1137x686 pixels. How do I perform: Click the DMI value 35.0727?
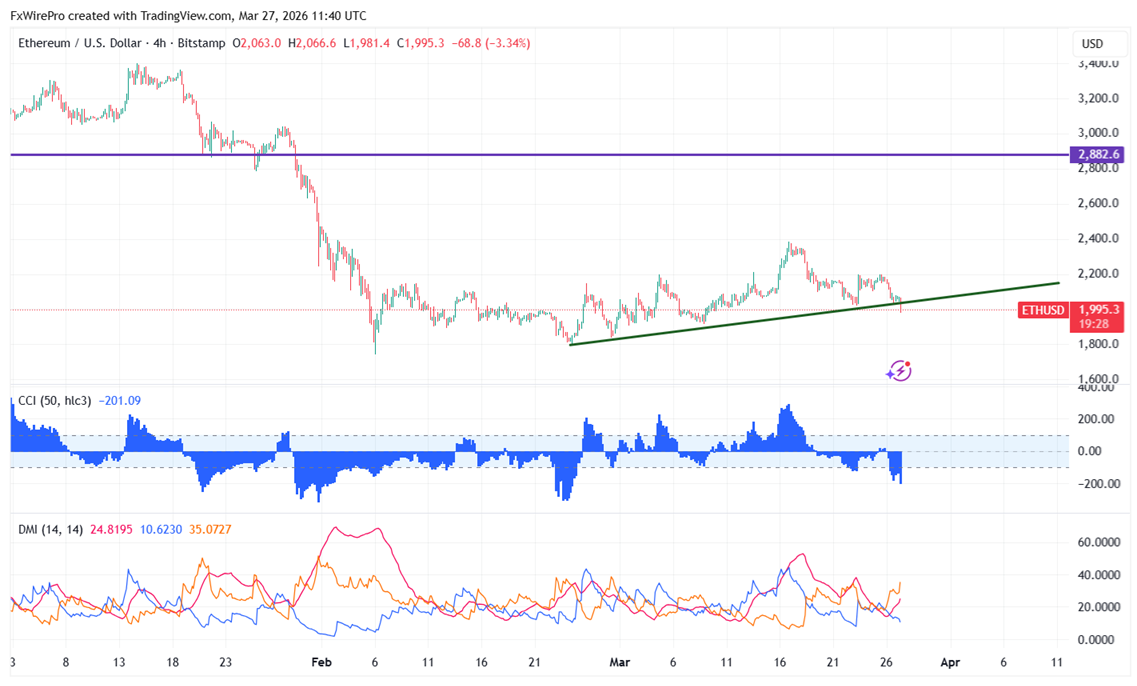click(210, 529)
